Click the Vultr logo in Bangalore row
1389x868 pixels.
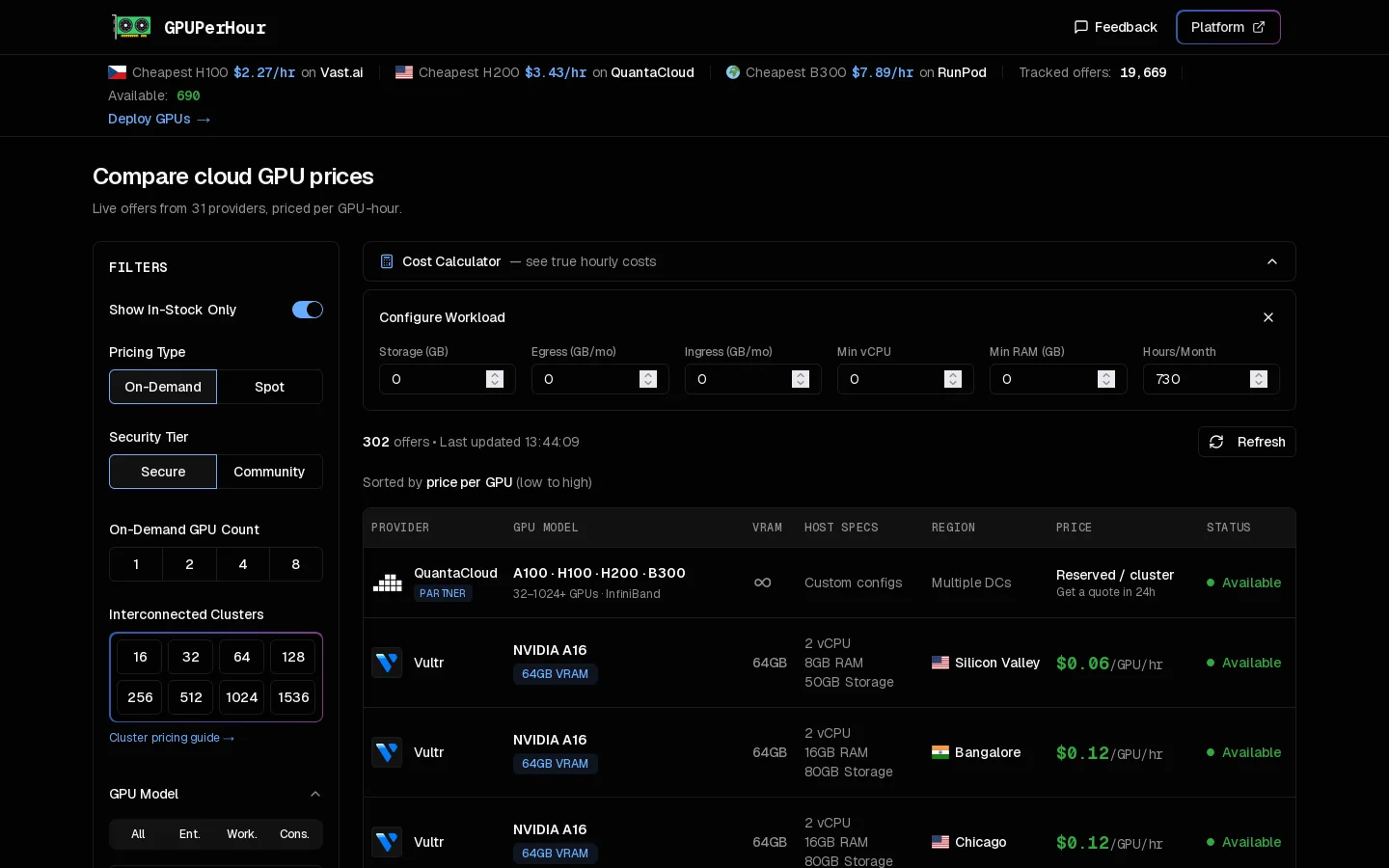(x=387, y=752)
